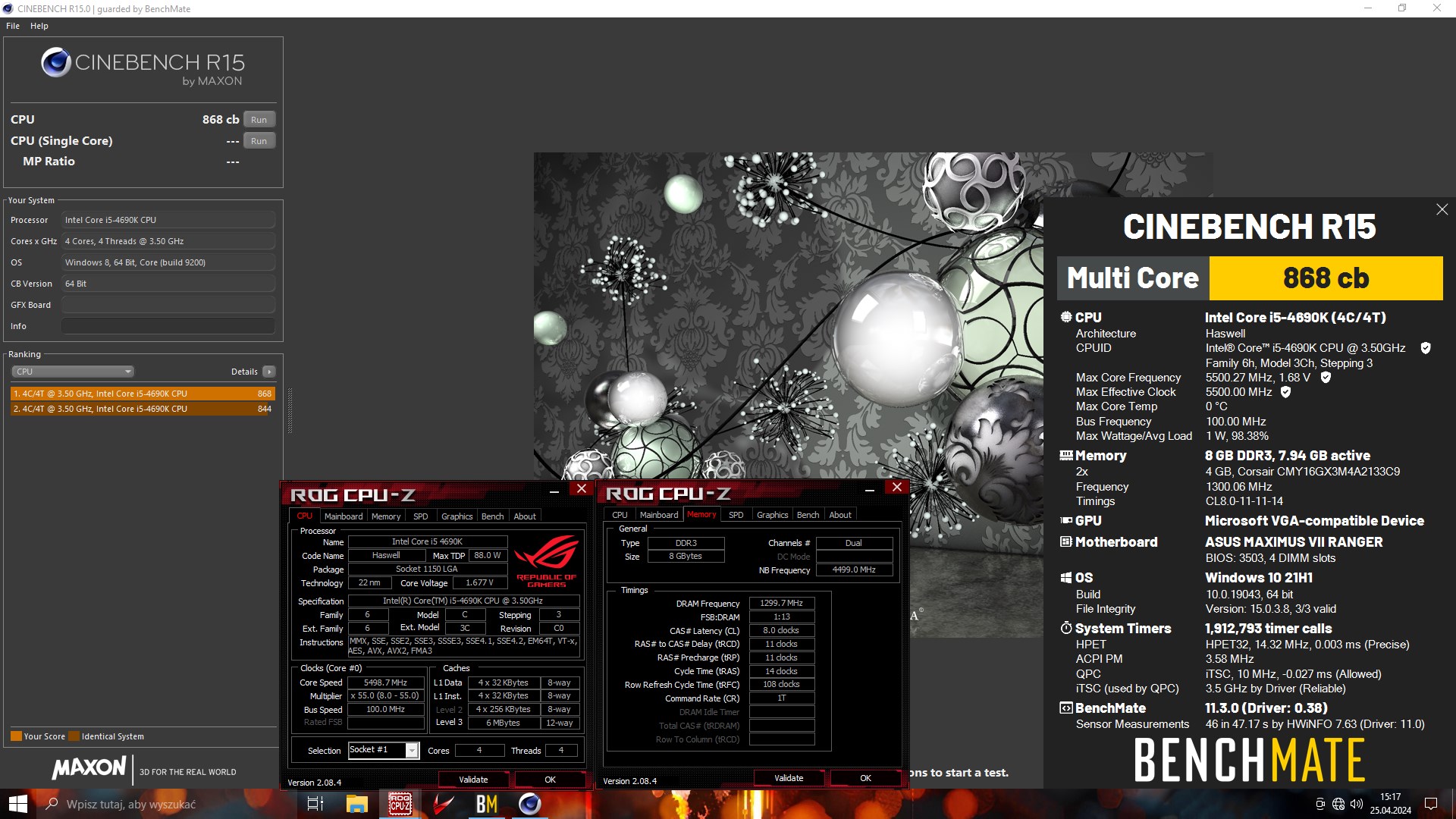Open Memory tab in left CPU-Z
This screenshot has width=1456, height=819.
(x=386, y=516)
